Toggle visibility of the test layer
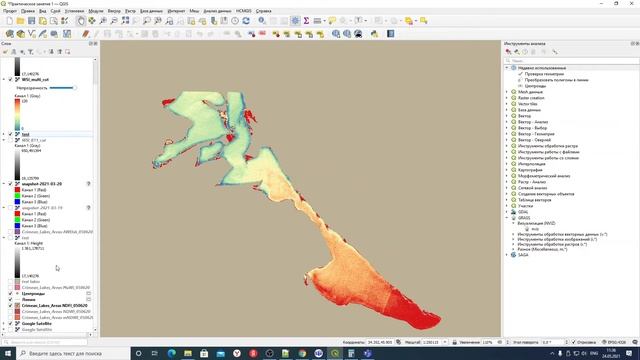 point(11,134)
